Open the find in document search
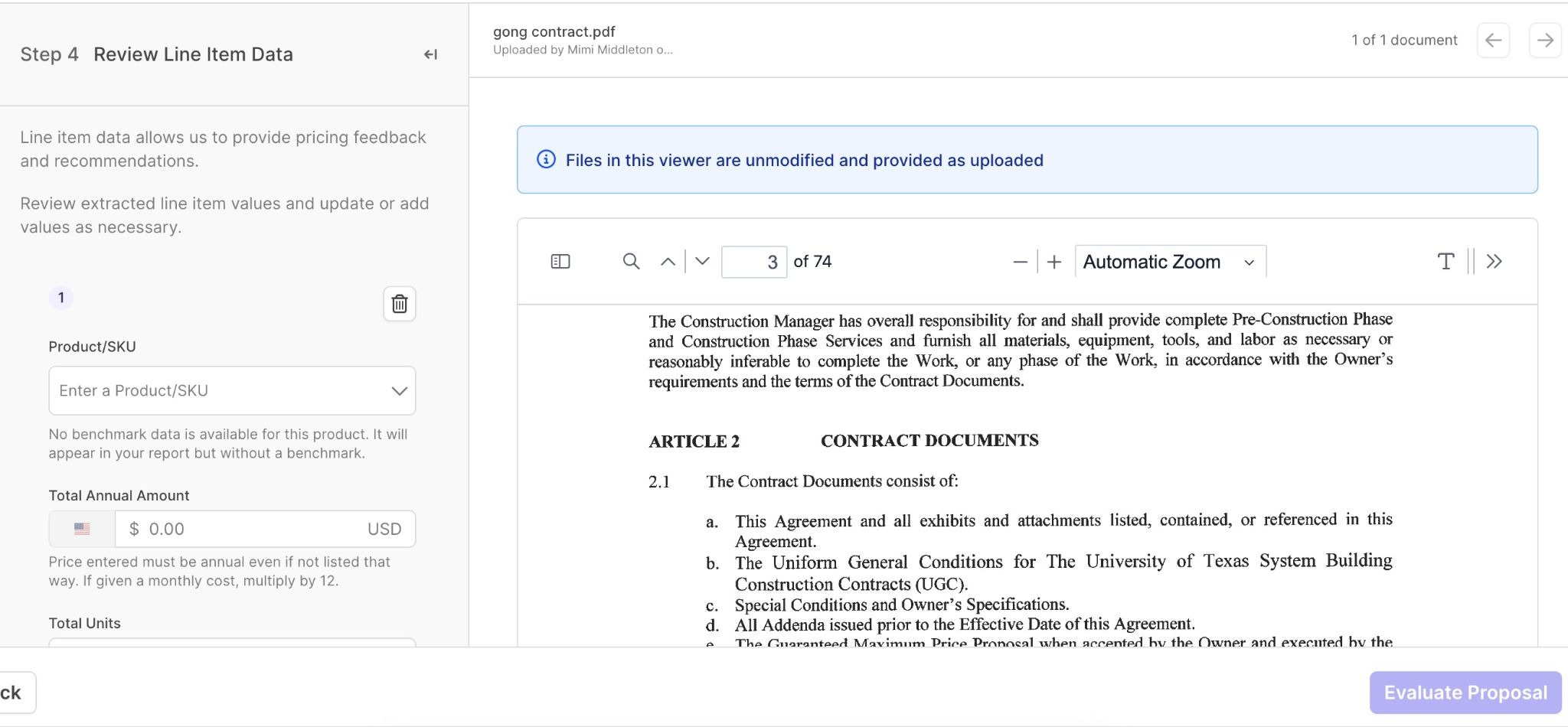 (x=631, y=262)
